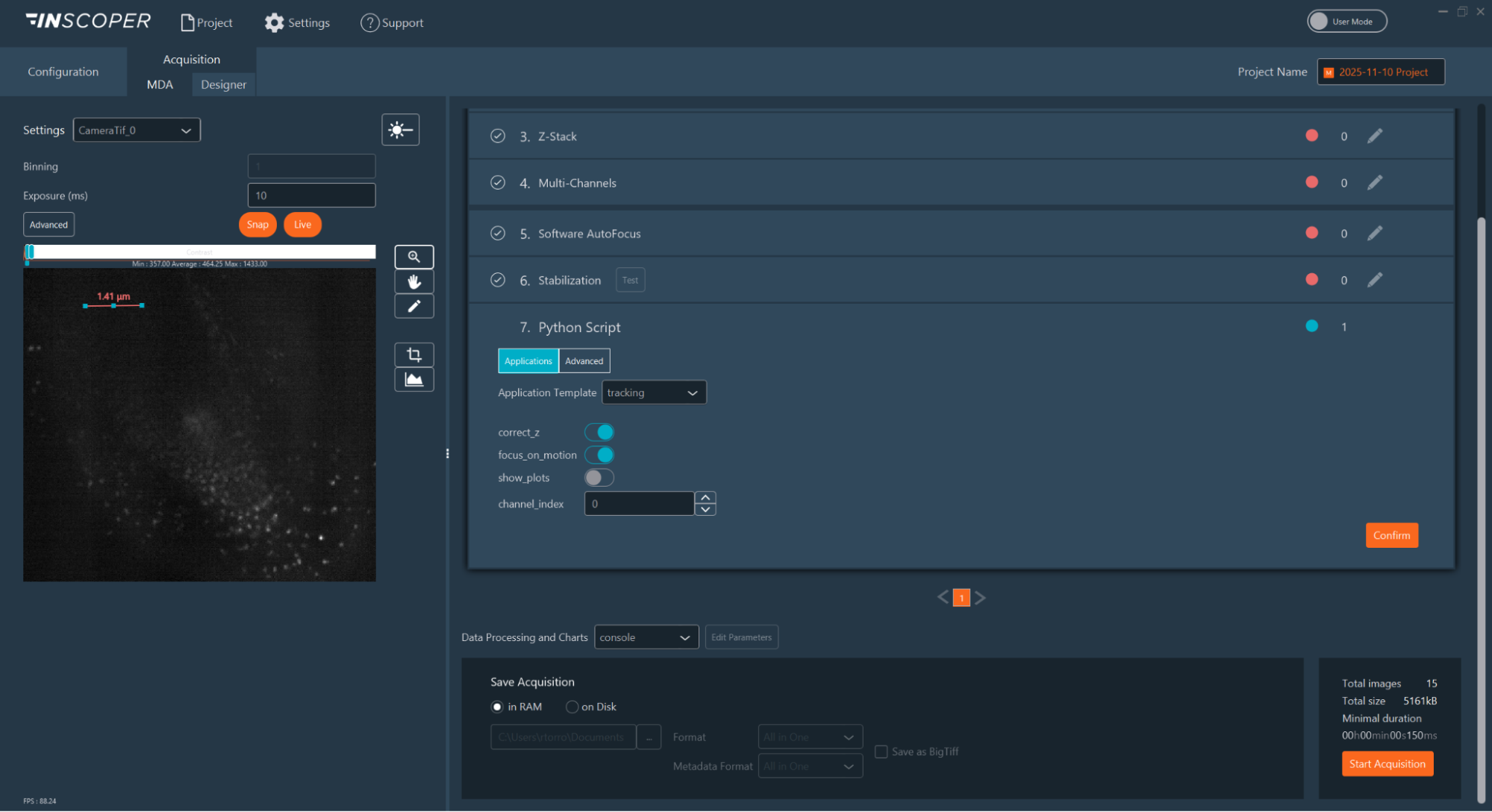The width and height of the screenshot is (1492, 812).
Task: Open the histogram display tool
Action: [x=413, y=379]
